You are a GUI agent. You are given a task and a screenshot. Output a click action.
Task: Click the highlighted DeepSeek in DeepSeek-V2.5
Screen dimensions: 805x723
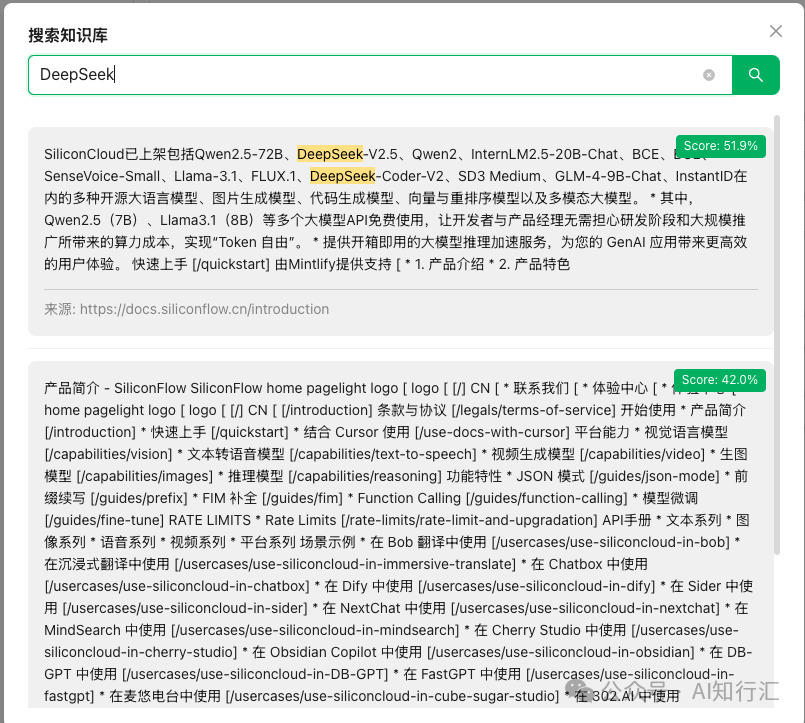coord(330,154)
